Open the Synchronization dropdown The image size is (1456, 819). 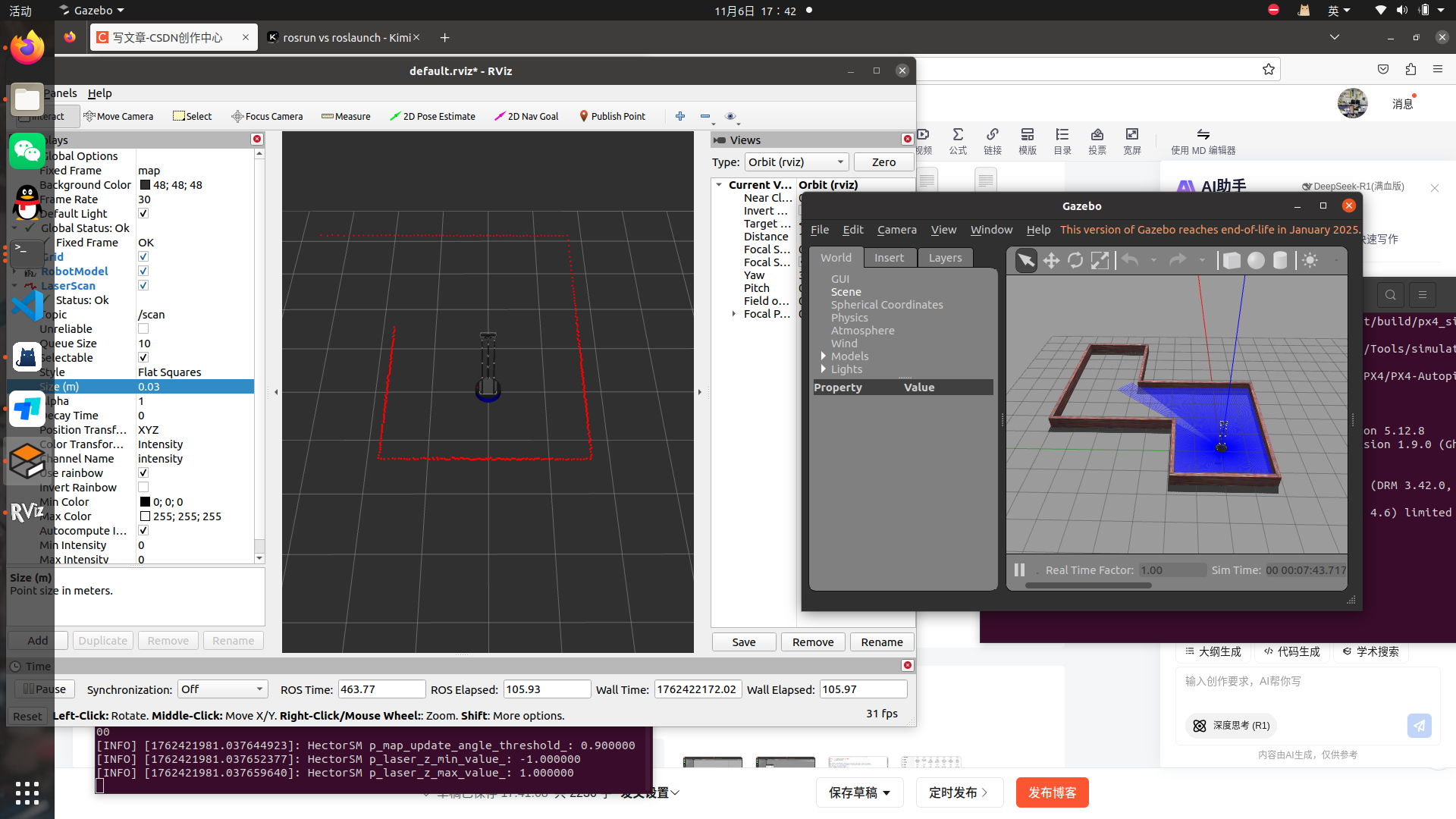point(222,689)
